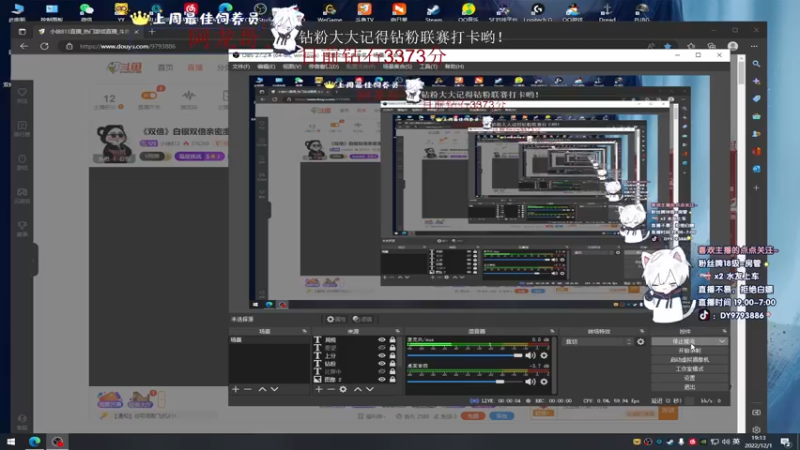Viewport: 800px width, 450px height.
Task: Open the Steam desktop shortcut
Action: coord(433,11)
